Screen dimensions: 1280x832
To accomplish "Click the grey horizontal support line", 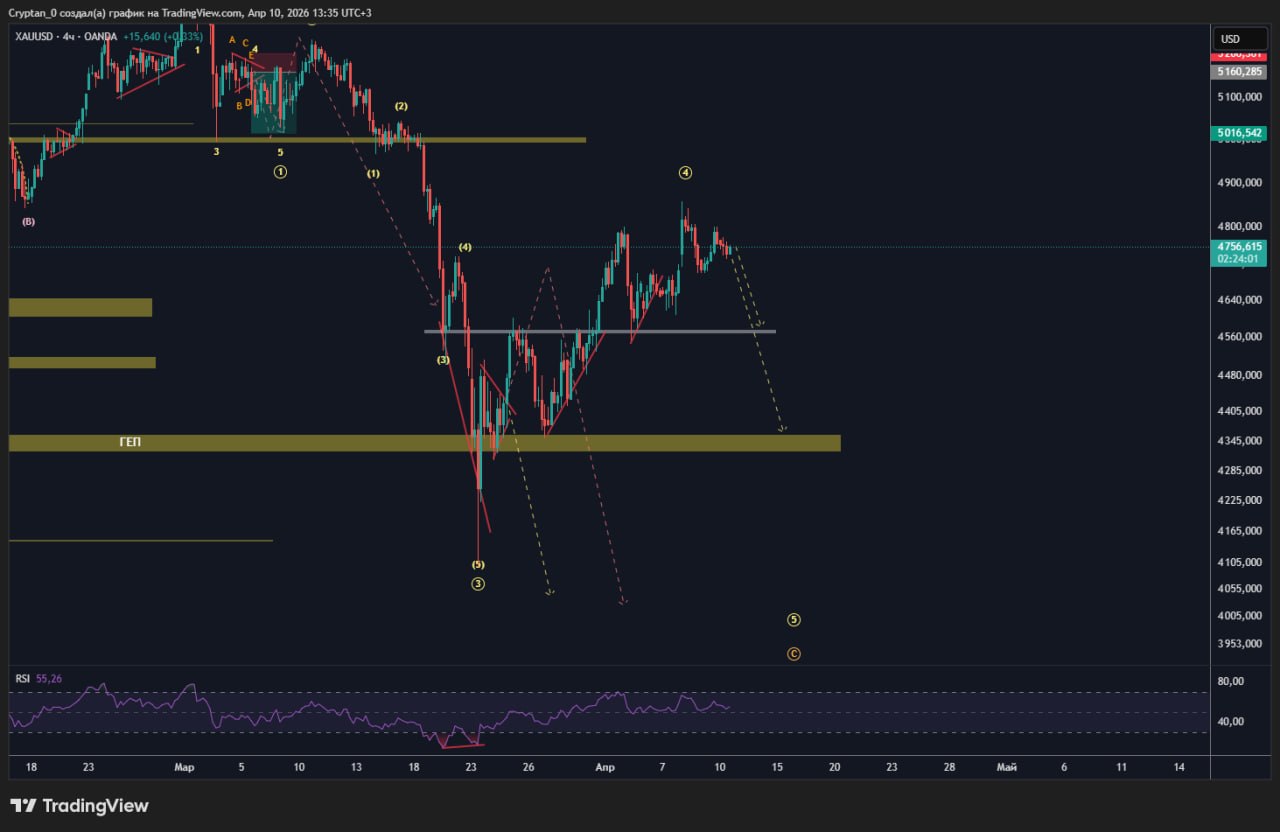I will pos(600,331).
